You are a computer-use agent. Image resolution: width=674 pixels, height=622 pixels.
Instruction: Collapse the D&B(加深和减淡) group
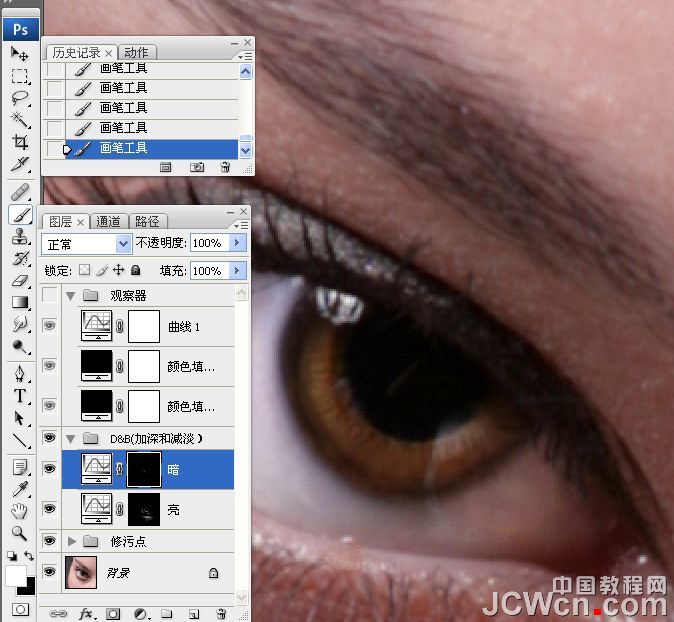[x=71, y=438]
